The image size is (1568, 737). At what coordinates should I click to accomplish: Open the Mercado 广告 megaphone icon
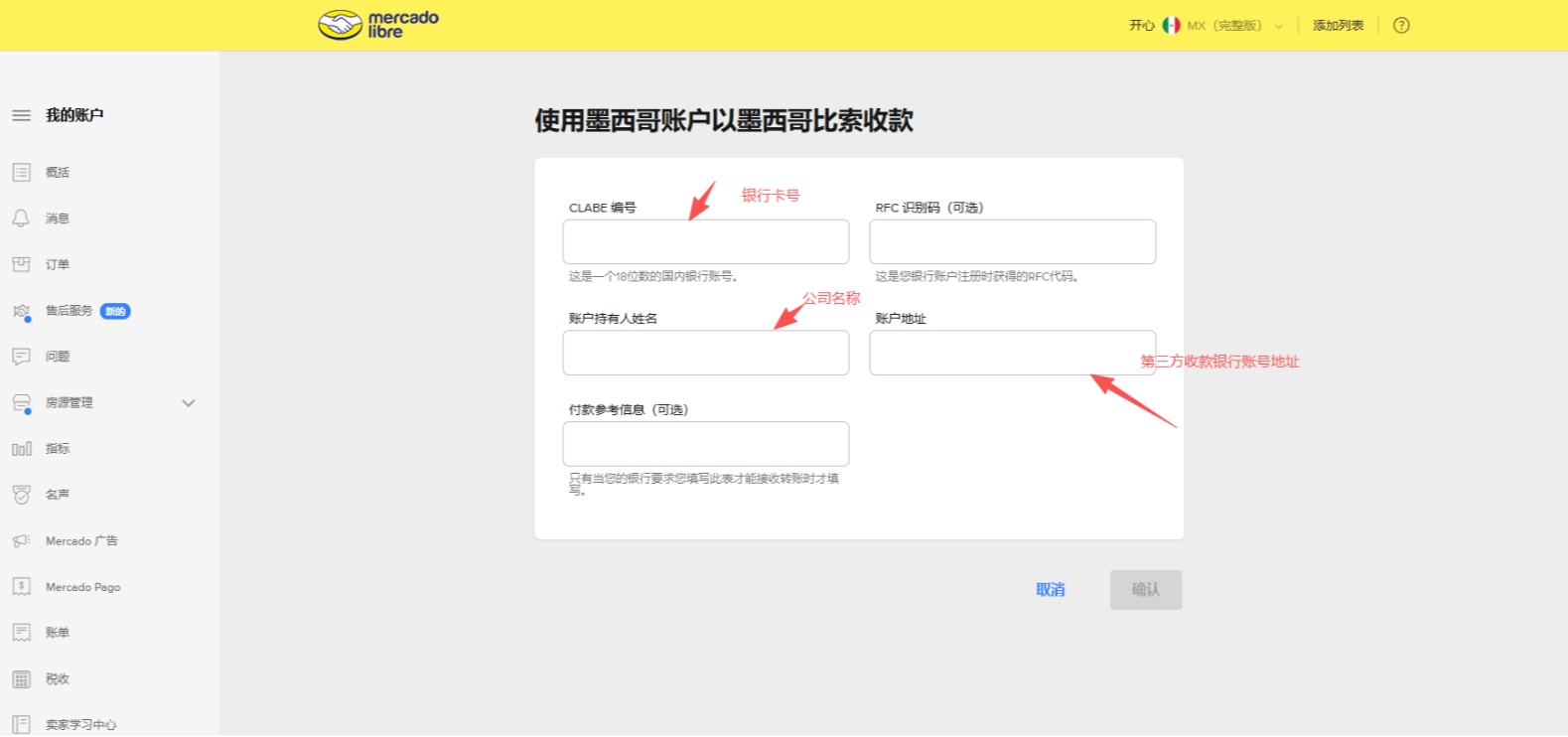tap(21, 541)
